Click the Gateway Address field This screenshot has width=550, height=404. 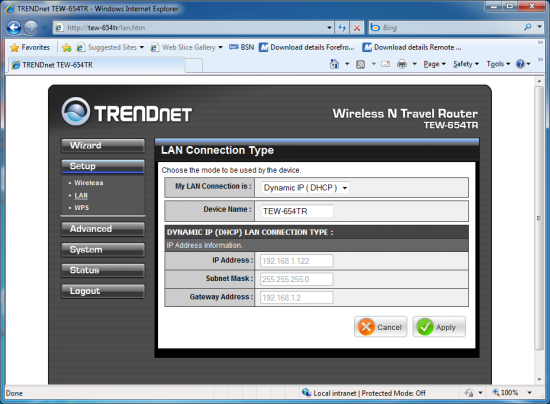(297, 298)
